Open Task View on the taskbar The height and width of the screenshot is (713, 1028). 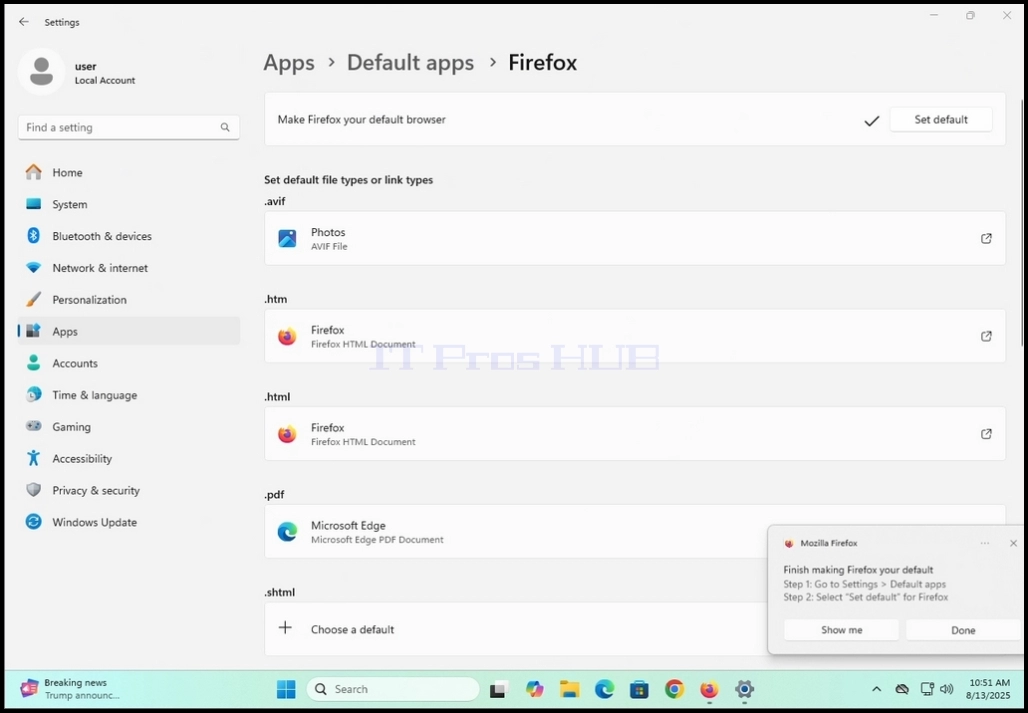[x=500, y=689]
